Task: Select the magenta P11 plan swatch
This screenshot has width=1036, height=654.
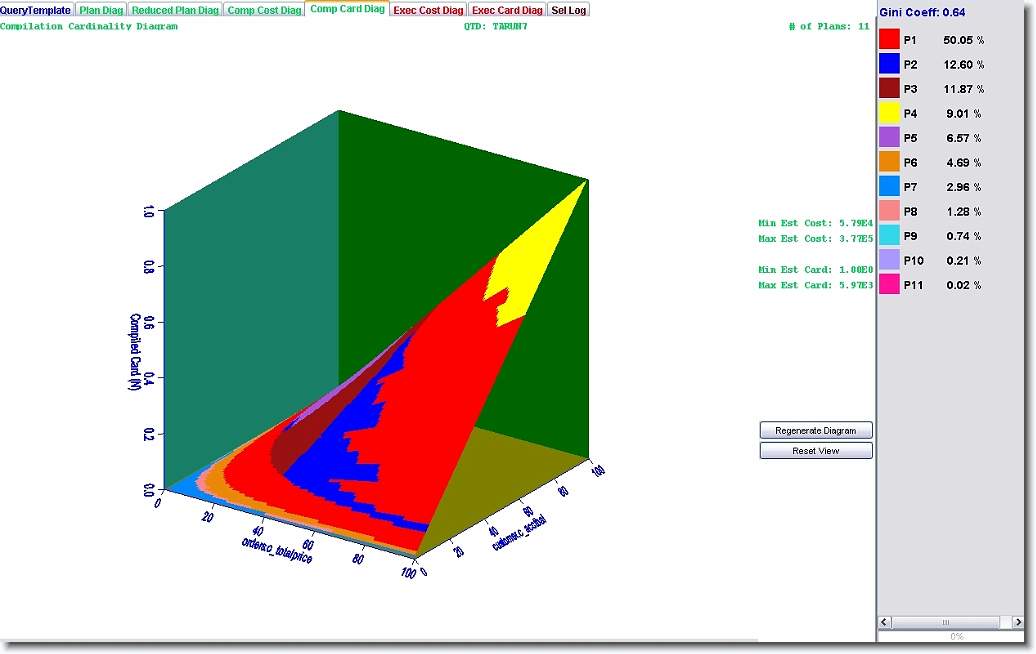Action: tap(889, 285)
